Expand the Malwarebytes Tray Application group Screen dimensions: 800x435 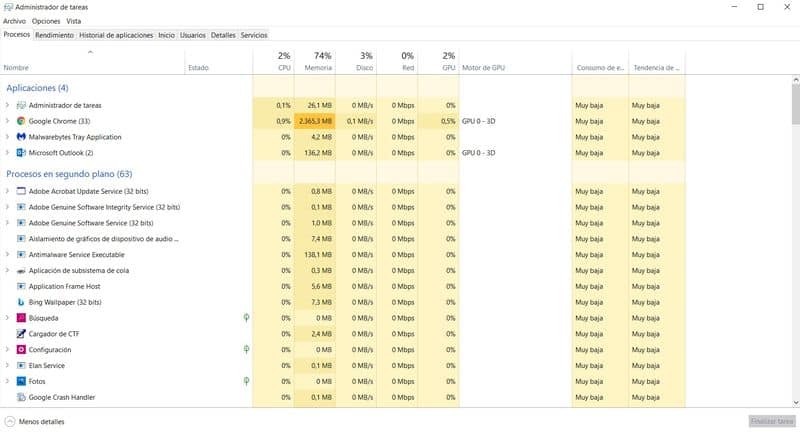click(x=7, y=137)
